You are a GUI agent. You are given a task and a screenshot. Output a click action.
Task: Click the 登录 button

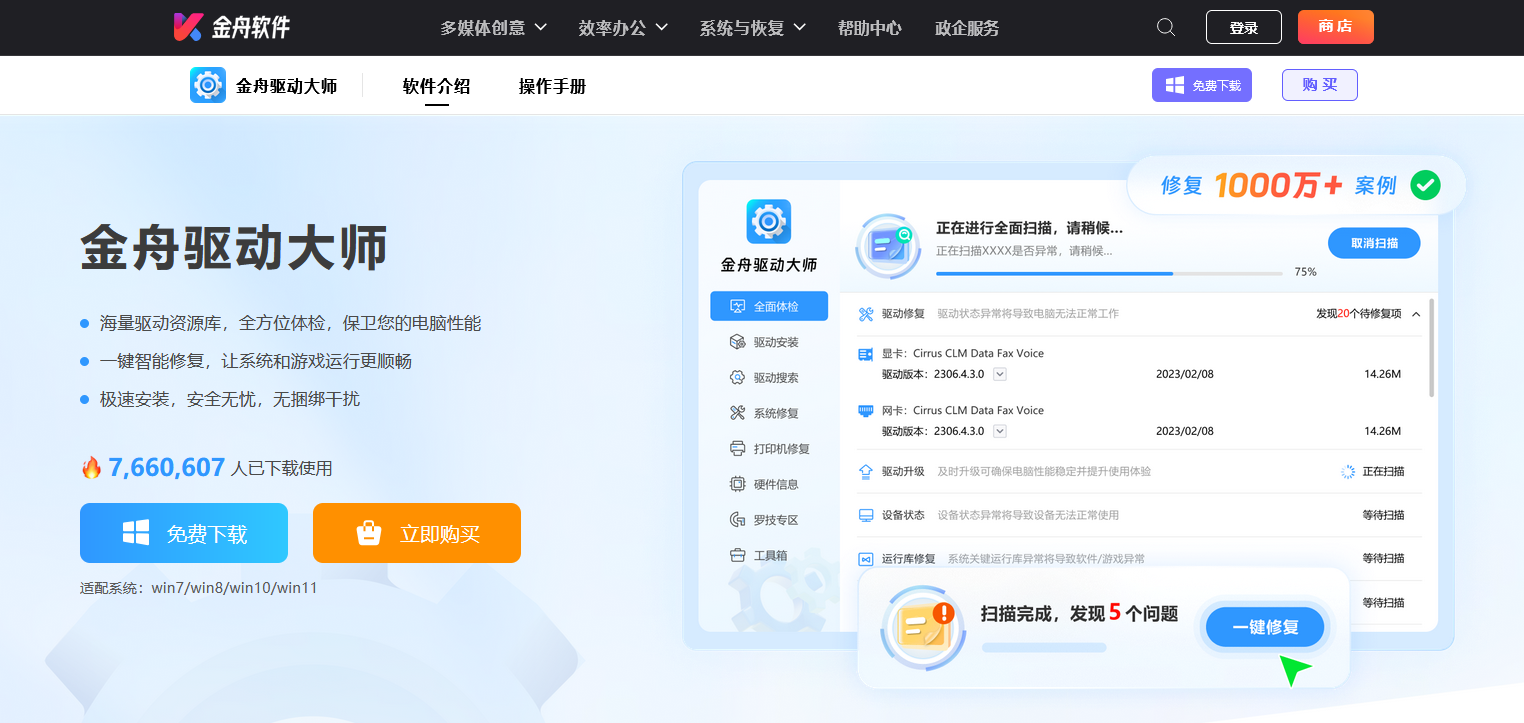[x=1244, y=27]
